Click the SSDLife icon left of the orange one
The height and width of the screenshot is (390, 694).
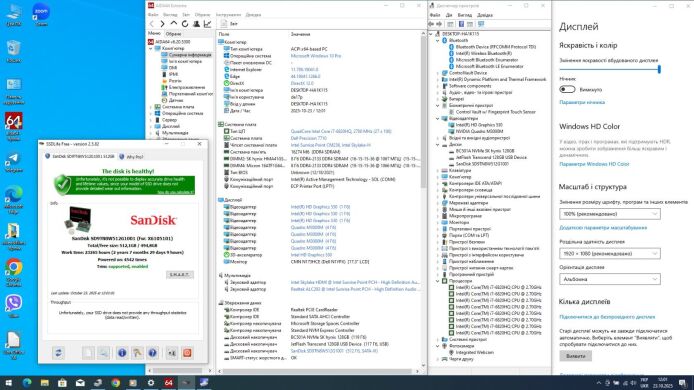click(172, 353)
